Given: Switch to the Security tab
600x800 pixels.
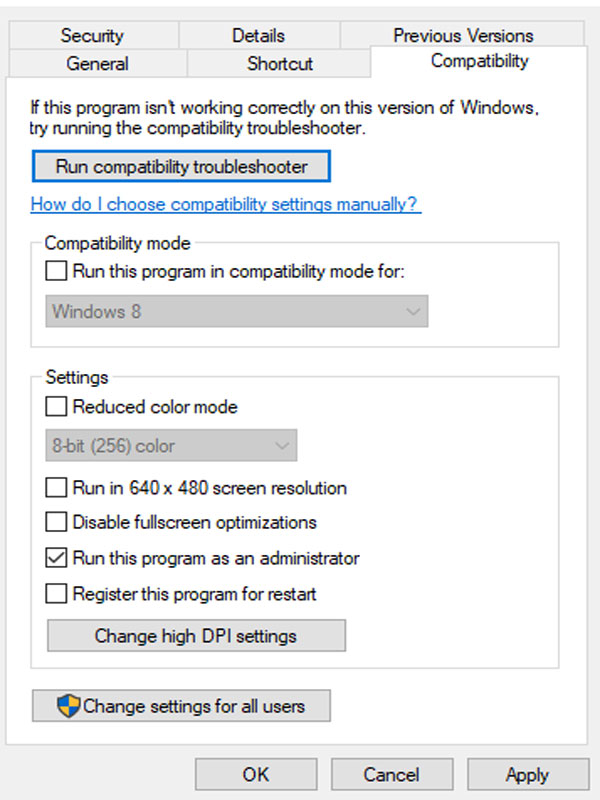Looking at the screenshot, I should 92,35.
